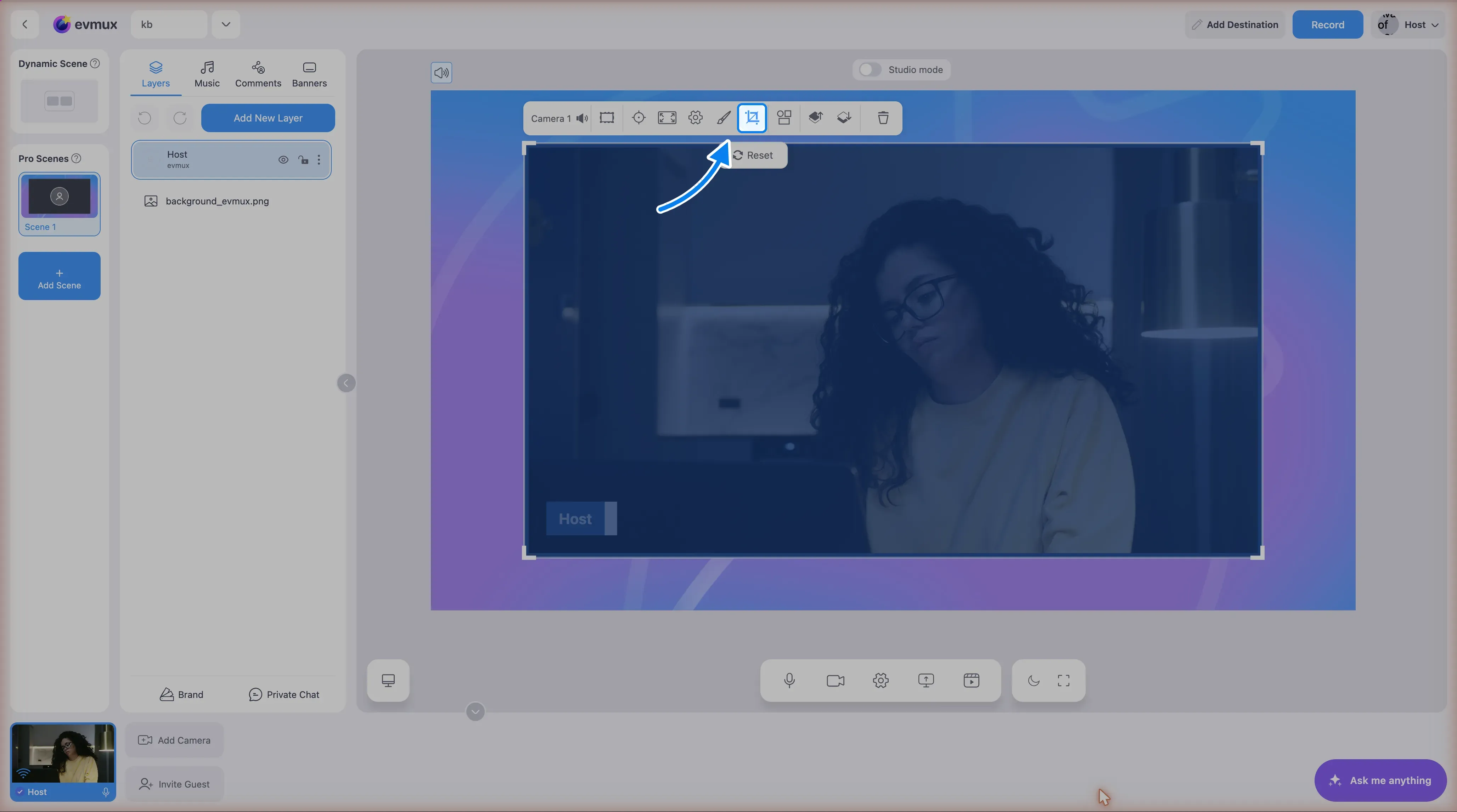
Task: Enter fullscreen with the bottom bar icon
Action: tap(1063, 680)
